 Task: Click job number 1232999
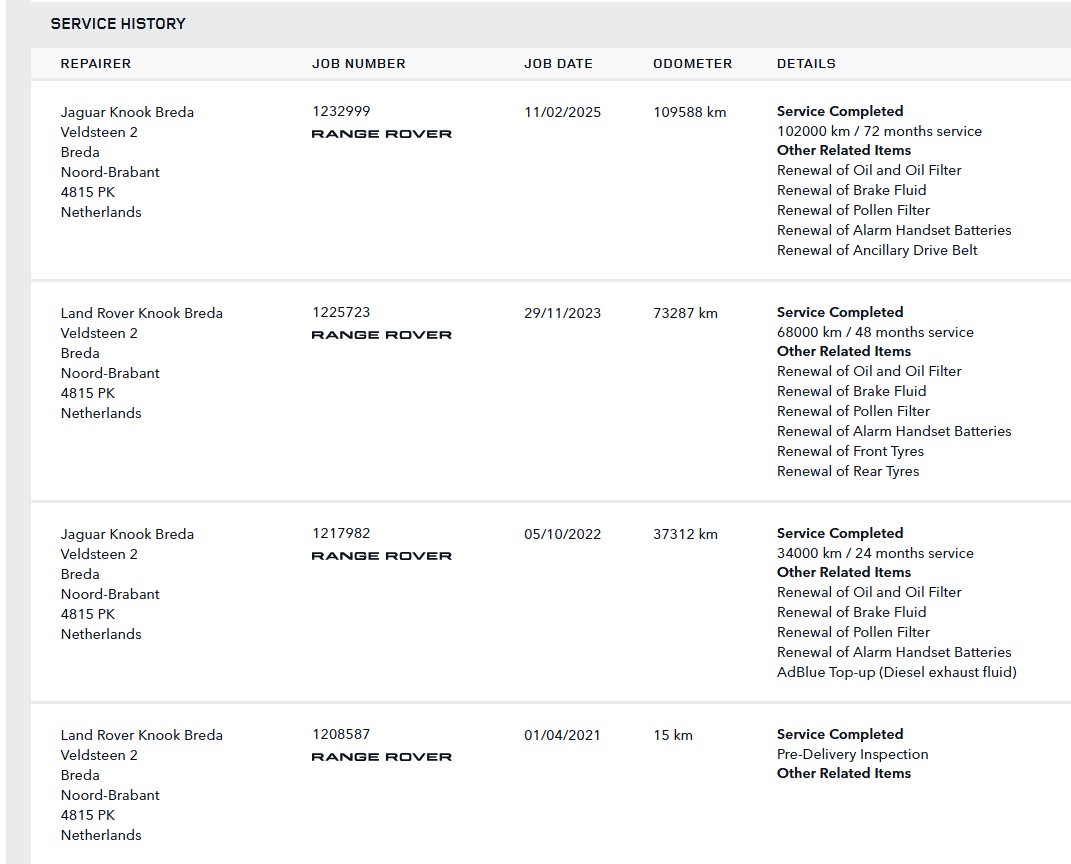click(x=341, y=111)
